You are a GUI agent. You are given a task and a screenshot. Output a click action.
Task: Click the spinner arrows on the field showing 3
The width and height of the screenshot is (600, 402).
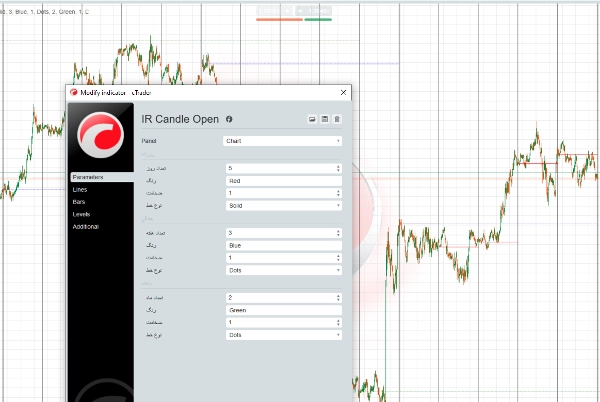[338, 233]
